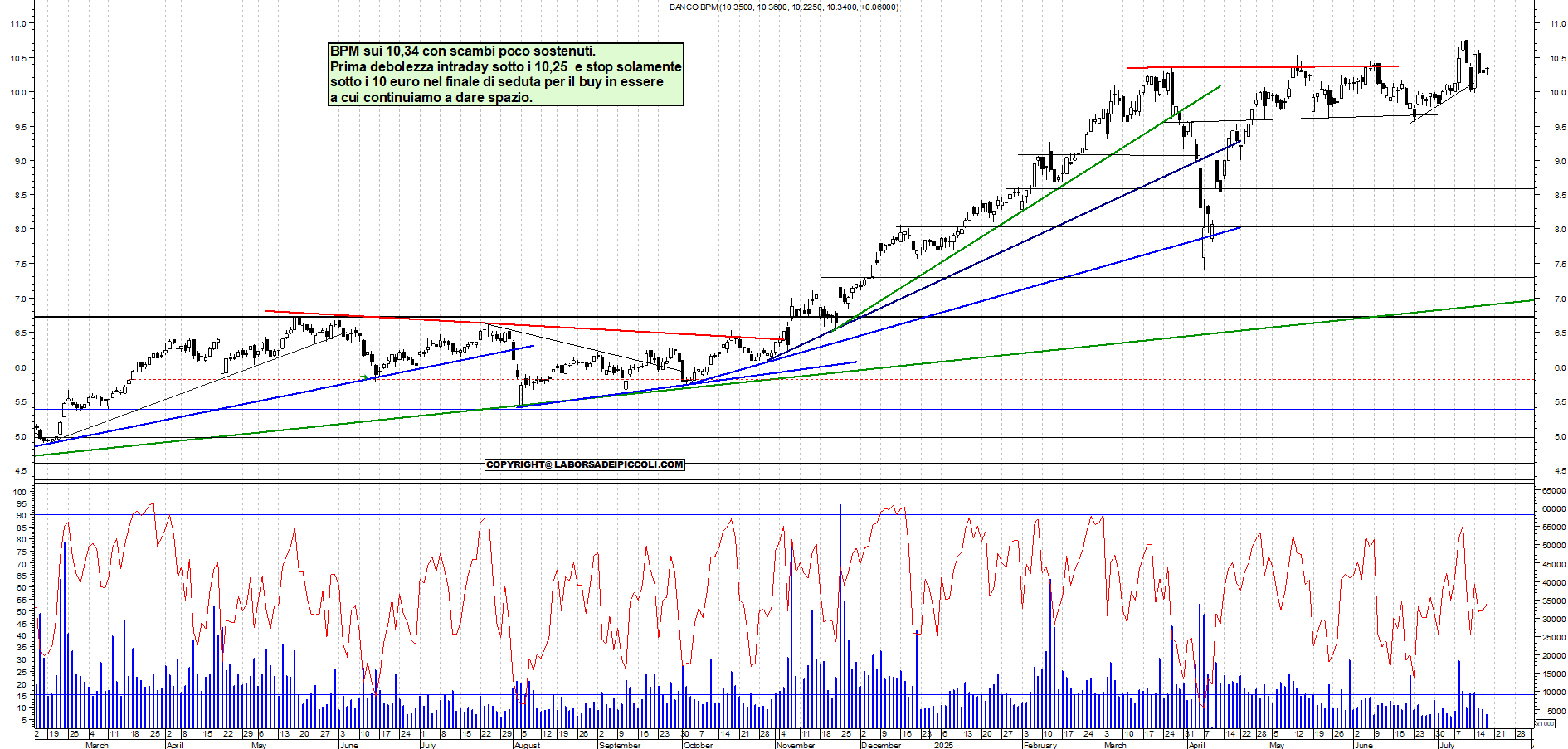Click the 15000 value on the volume scale

[1554, 674]
